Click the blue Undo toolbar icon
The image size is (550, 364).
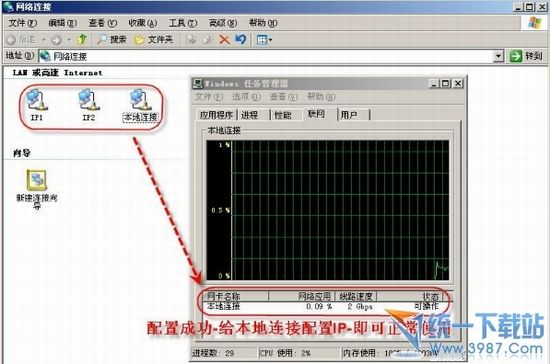coord(241,39)
